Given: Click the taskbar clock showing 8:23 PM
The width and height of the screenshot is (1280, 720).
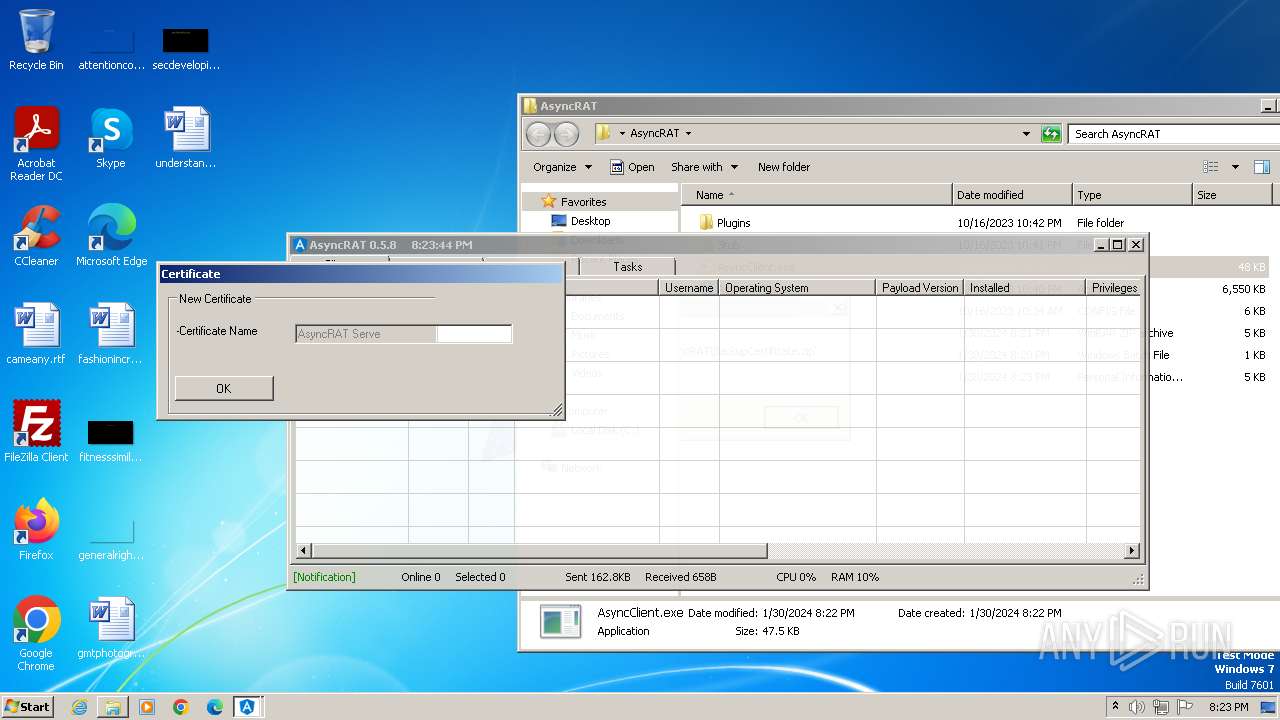Looking at the screenshot, I should click(x=1228, y=707).
